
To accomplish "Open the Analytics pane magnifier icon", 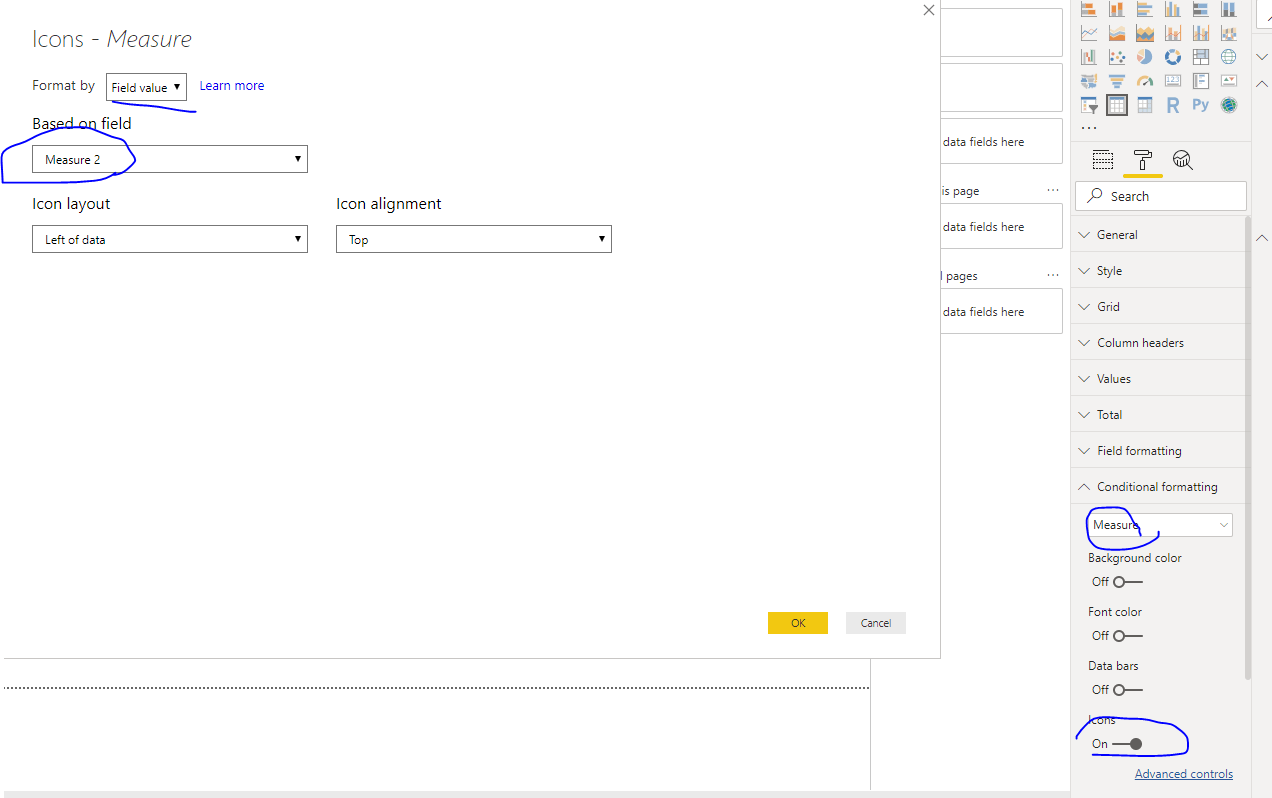I will coord(1183,160).
